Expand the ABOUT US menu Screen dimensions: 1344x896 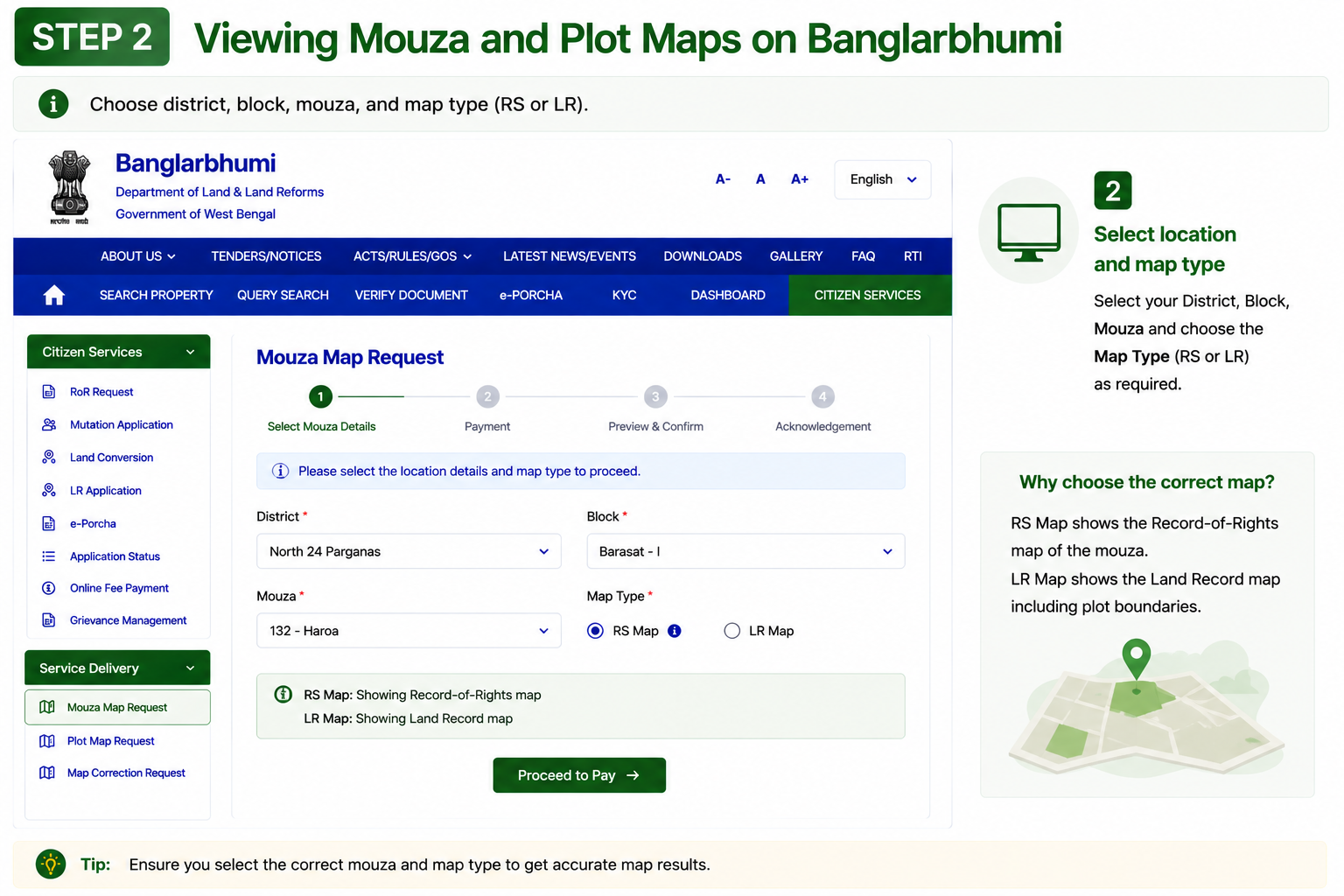coord(138,256)
